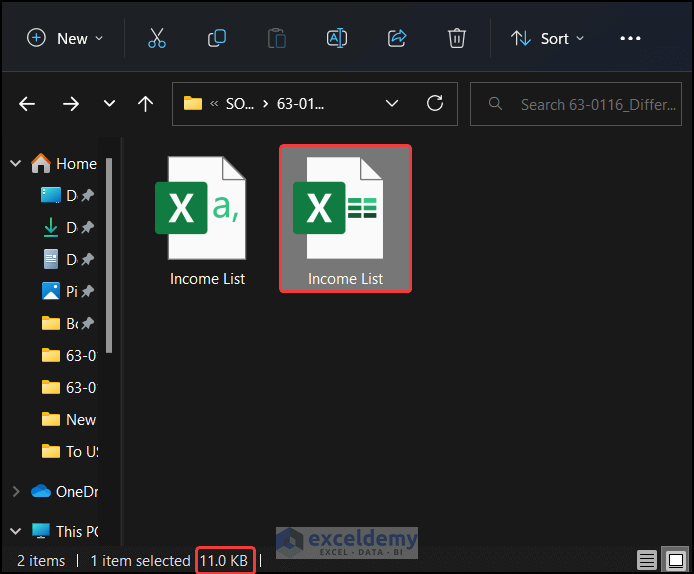
Task: Click the 2 items status text
Action: (x=41, y=561)
